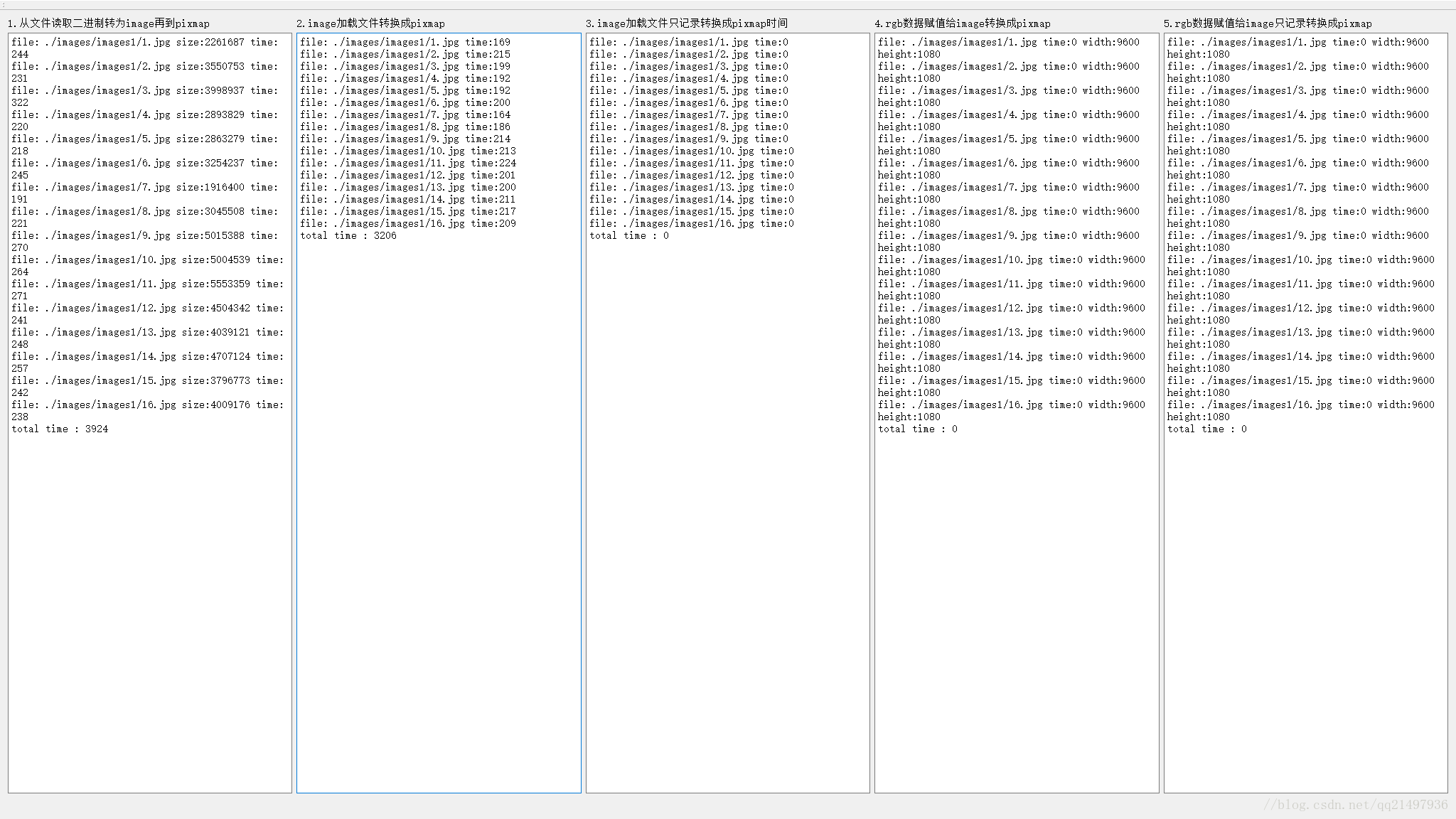Click the third panel's empty text area
This screenshot has width=1456, height=819.
[x=727, y=498]
